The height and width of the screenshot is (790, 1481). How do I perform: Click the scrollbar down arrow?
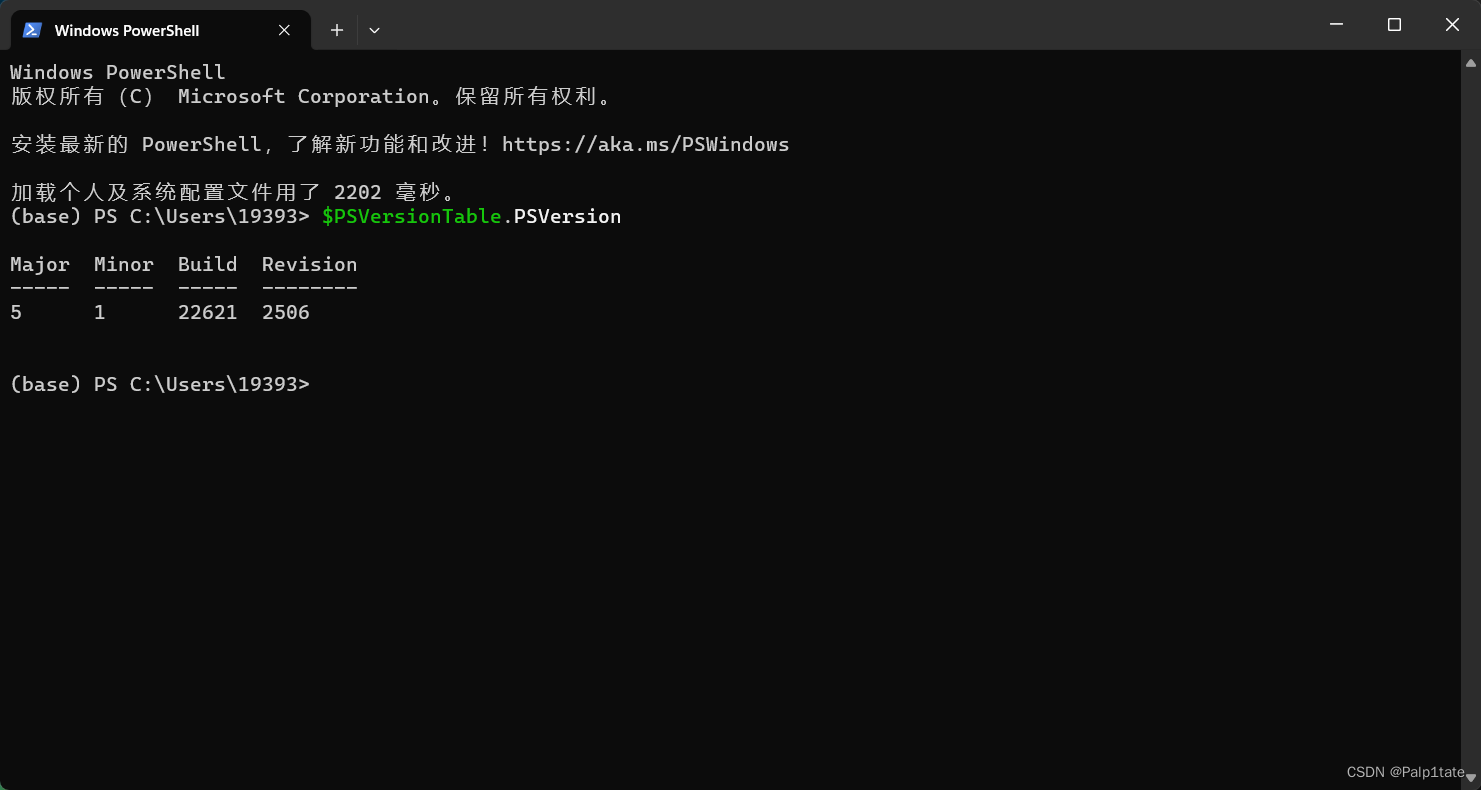[x=1470, y=777]
